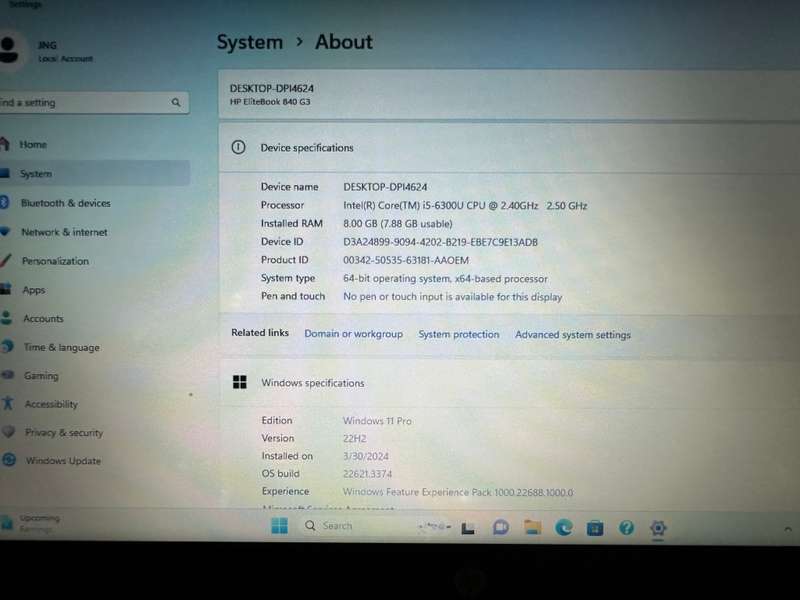
Task: Select the Product ID value 00342-50535-63181-AAOEM
Action: pos(406,260)
